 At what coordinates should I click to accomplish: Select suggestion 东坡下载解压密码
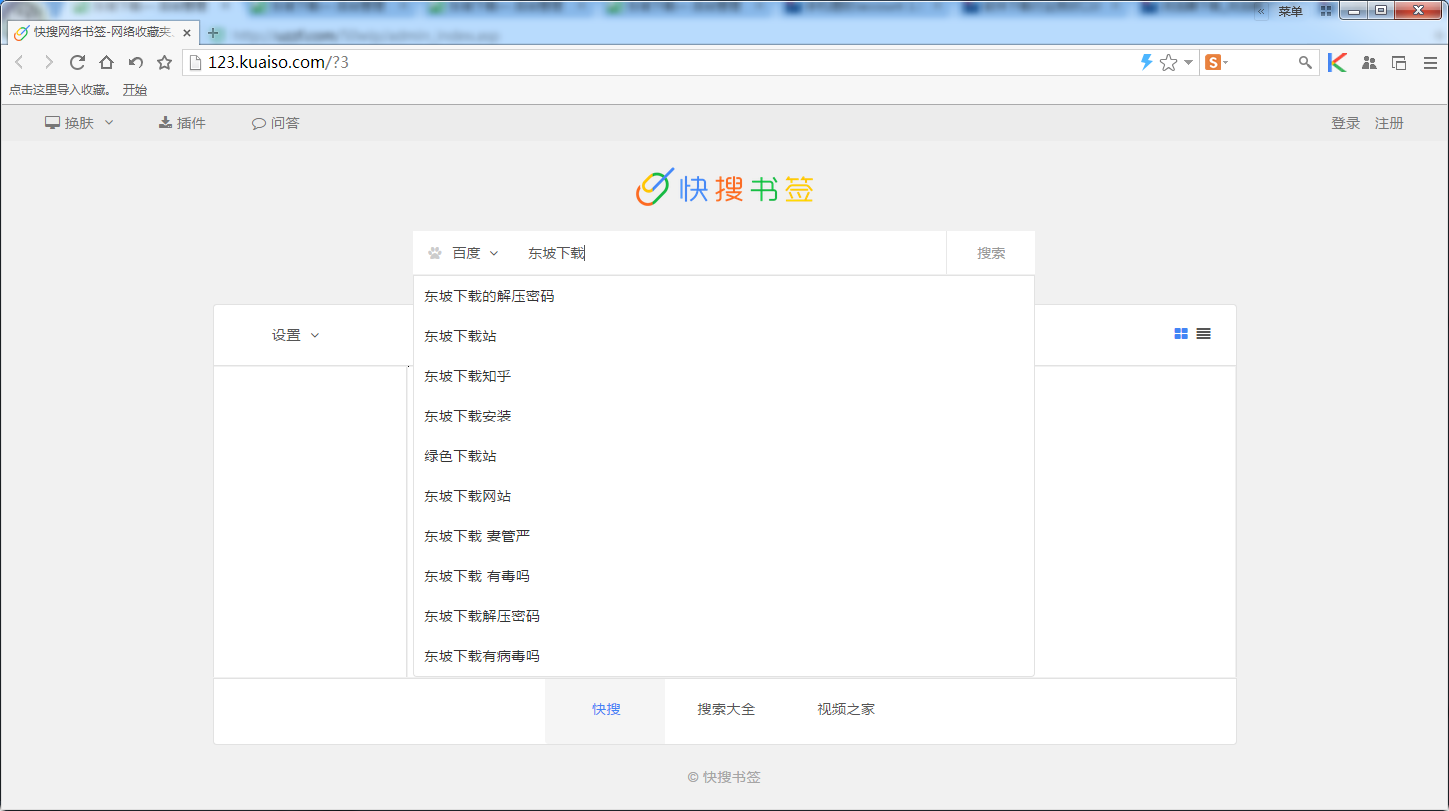pyautogui.click(x=724, y=616)
